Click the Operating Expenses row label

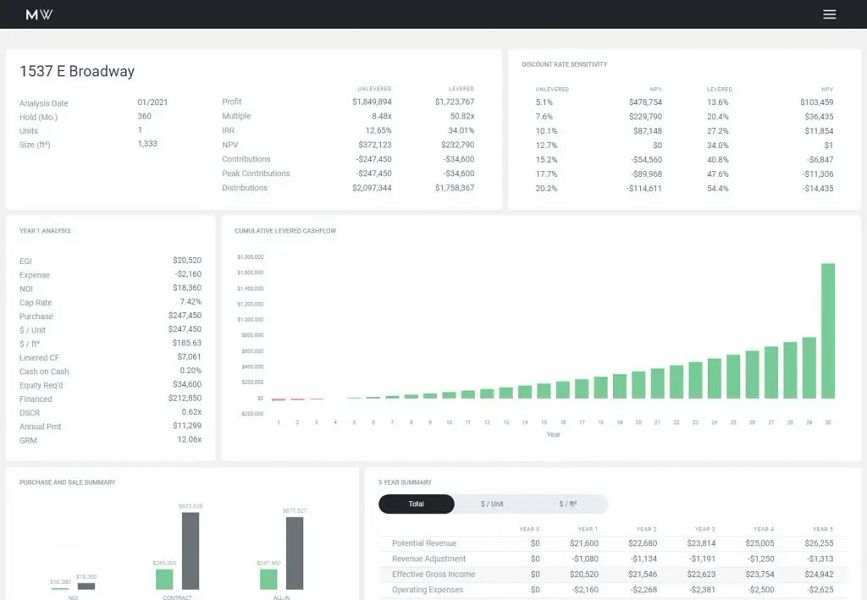427,589
